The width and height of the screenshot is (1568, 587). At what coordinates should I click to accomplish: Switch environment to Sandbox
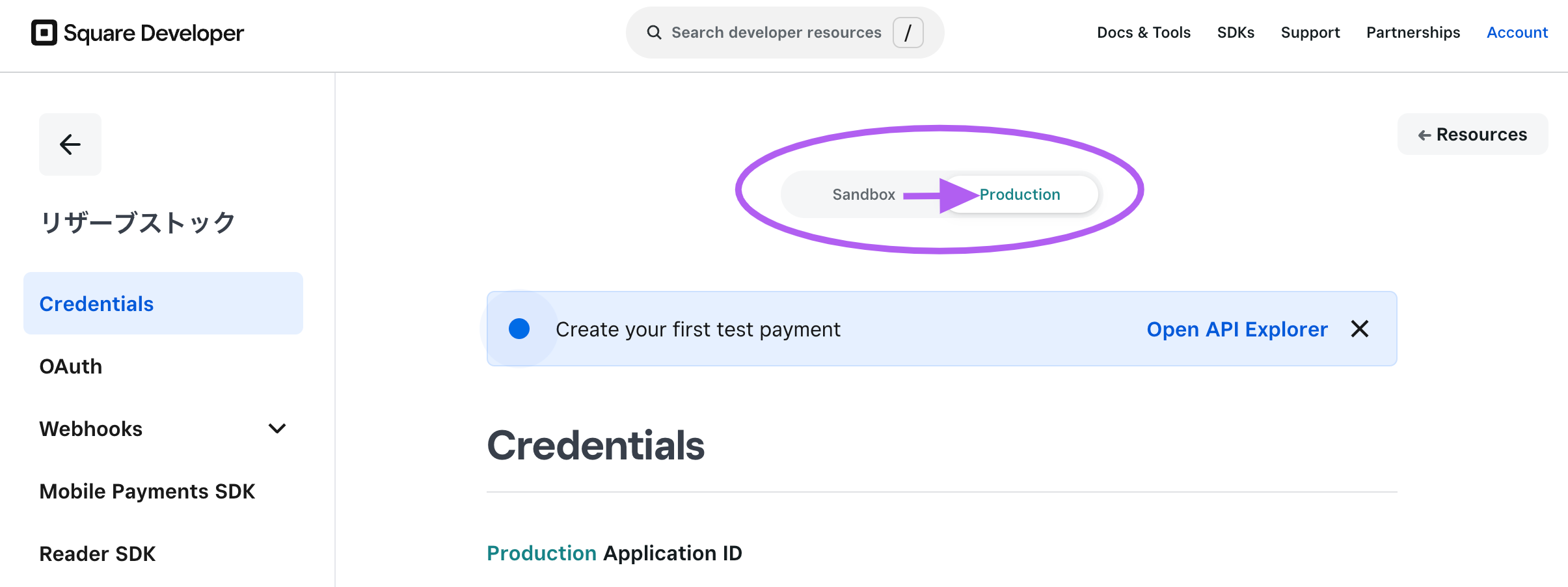coord(863,195)
